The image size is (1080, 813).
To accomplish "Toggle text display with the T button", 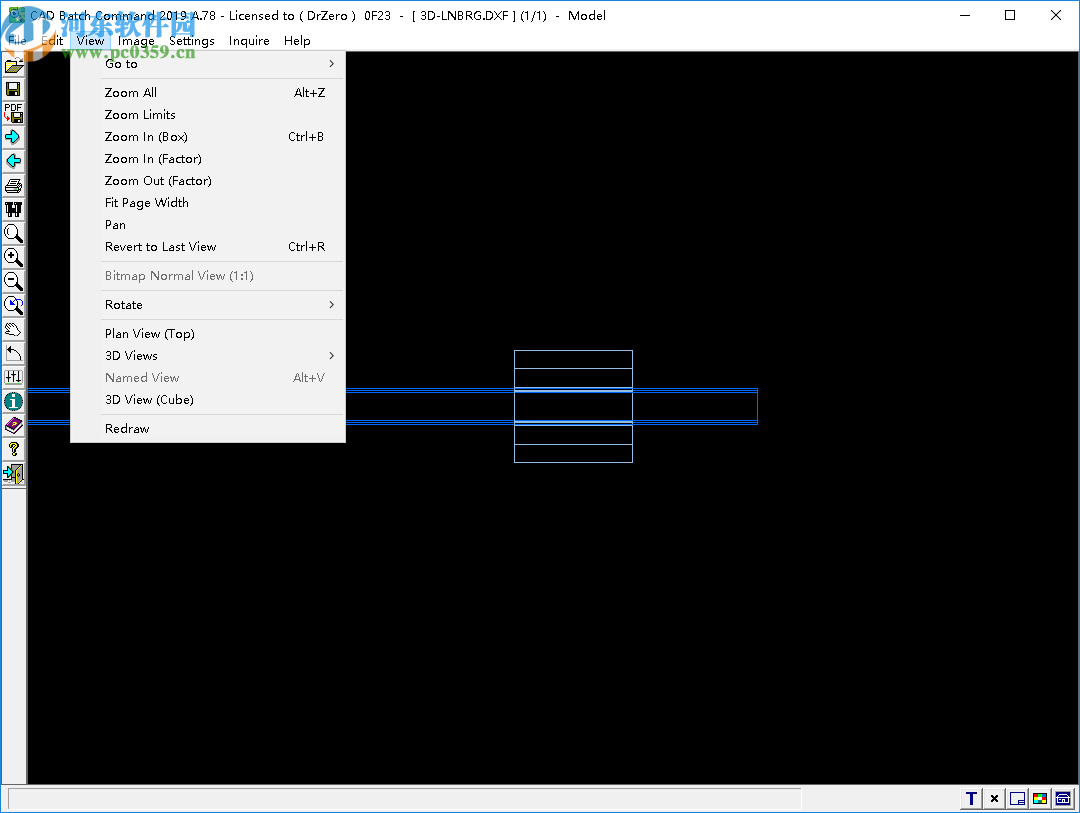I will point(969,797).
